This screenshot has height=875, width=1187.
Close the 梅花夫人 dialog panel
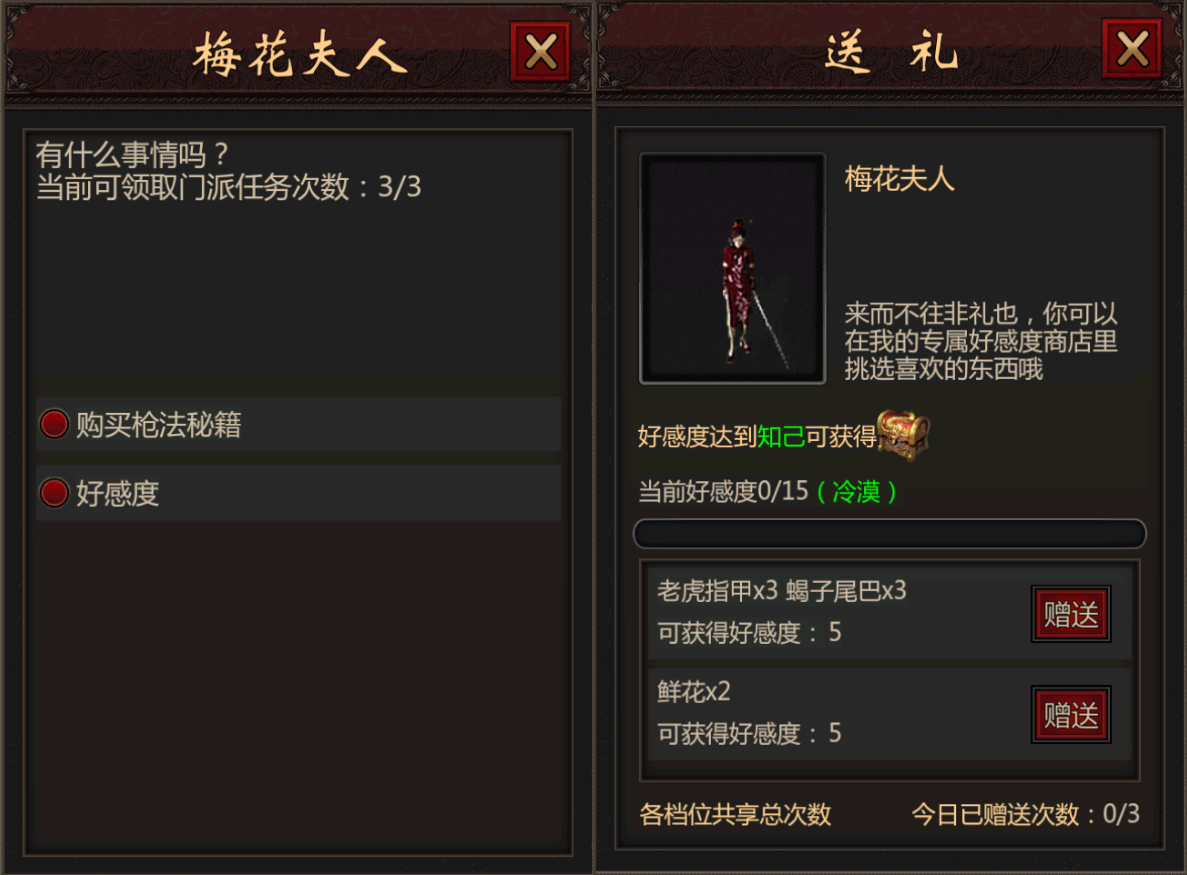(x=541, y=51)
